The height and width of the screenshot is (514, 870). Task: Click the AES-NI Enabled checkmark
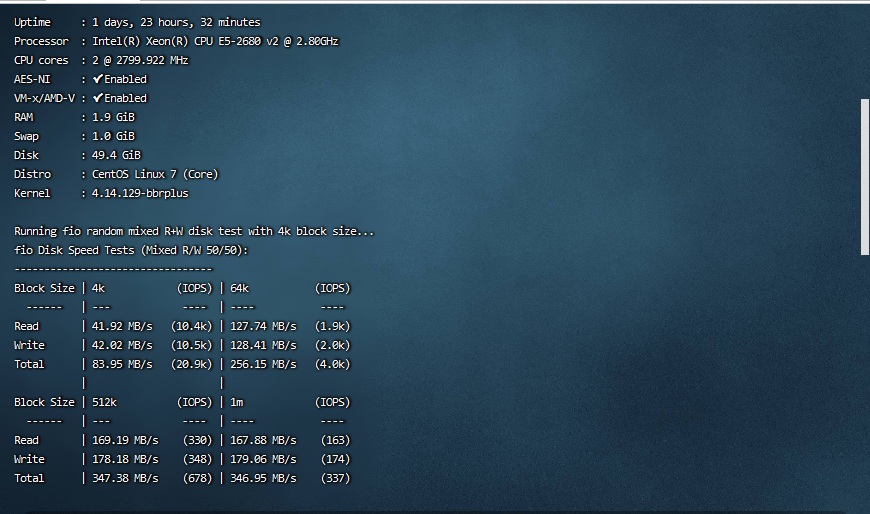[x=98, y=79]
